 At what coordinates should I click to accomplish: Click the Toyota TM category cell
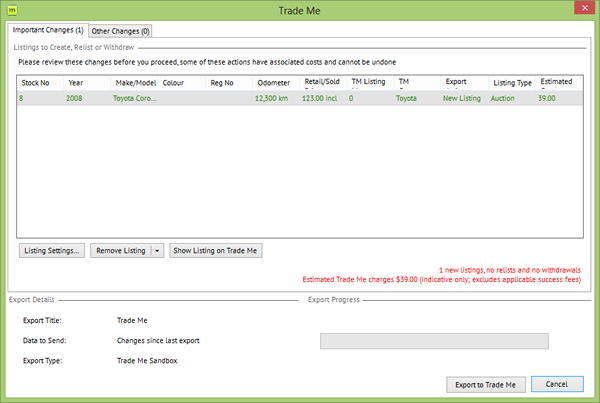click(406, 98)
